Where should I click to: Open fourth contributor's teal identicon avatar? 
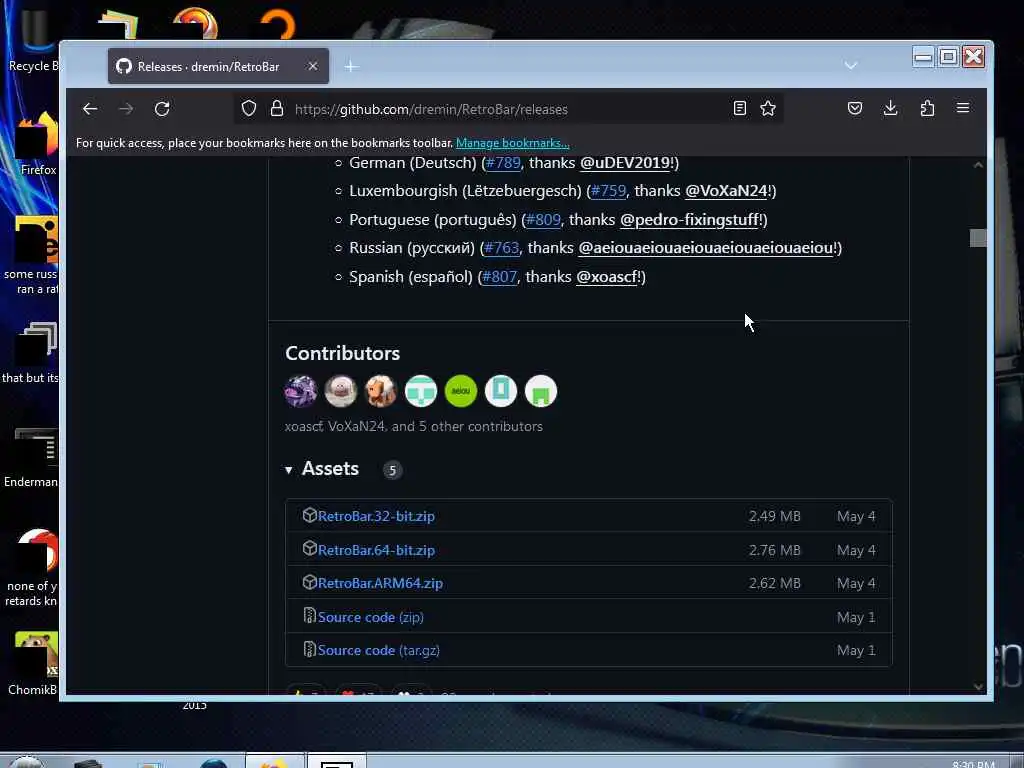tap(421, 391)
